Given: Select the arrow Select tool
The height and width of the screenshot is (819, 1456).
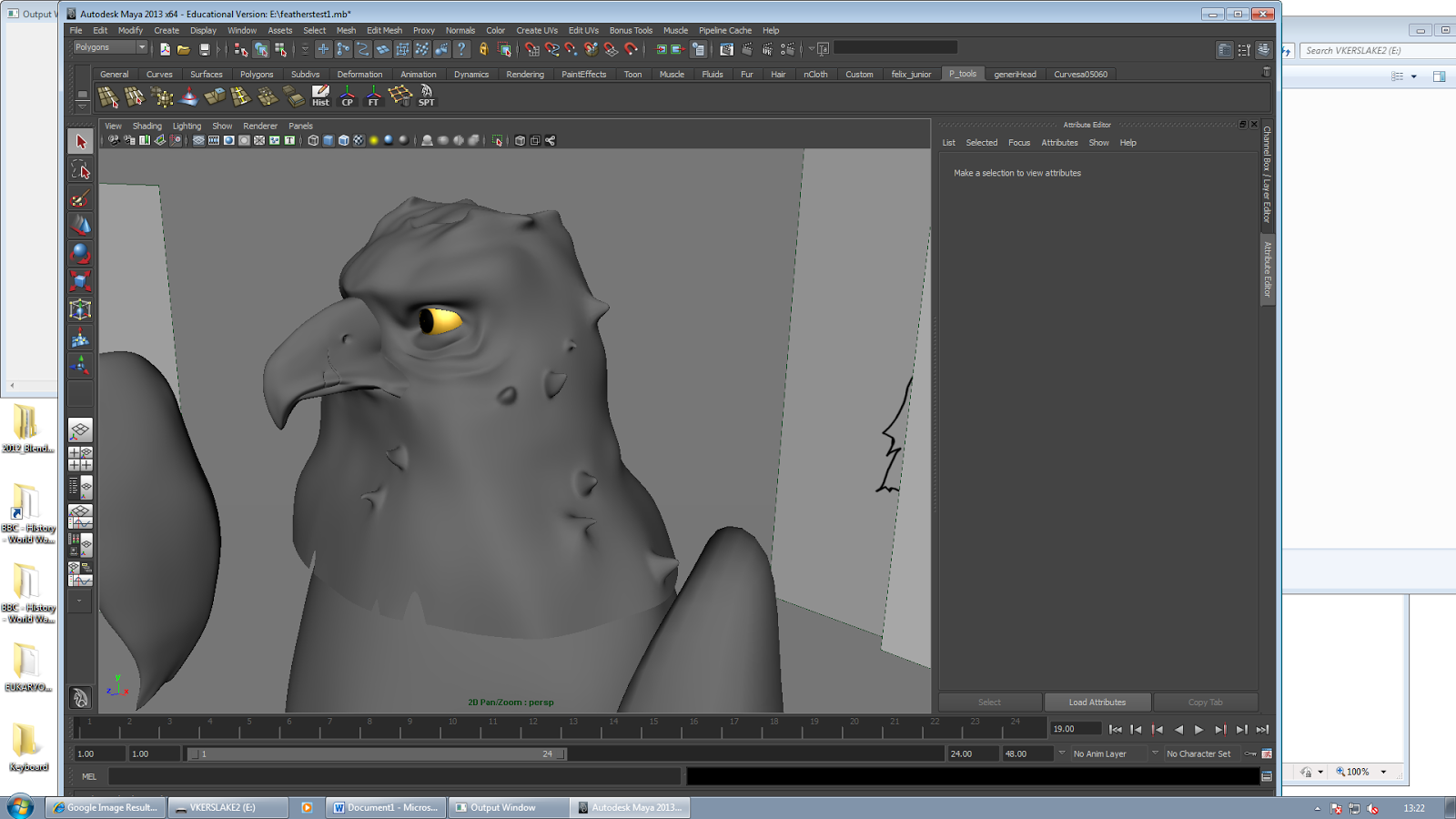Looking at the screenshot, I should click(x=80, y=142).
